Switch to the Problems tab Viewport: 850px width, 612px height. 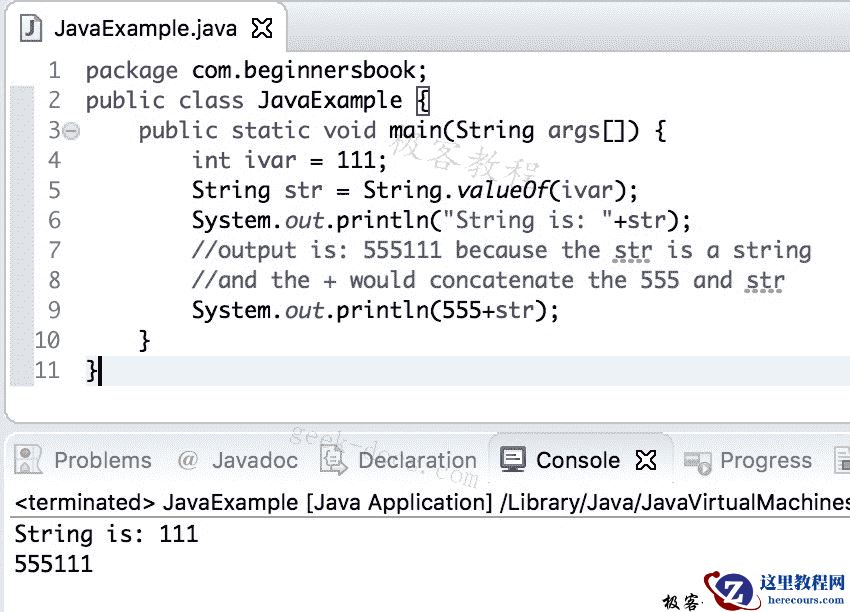point(103,460)
